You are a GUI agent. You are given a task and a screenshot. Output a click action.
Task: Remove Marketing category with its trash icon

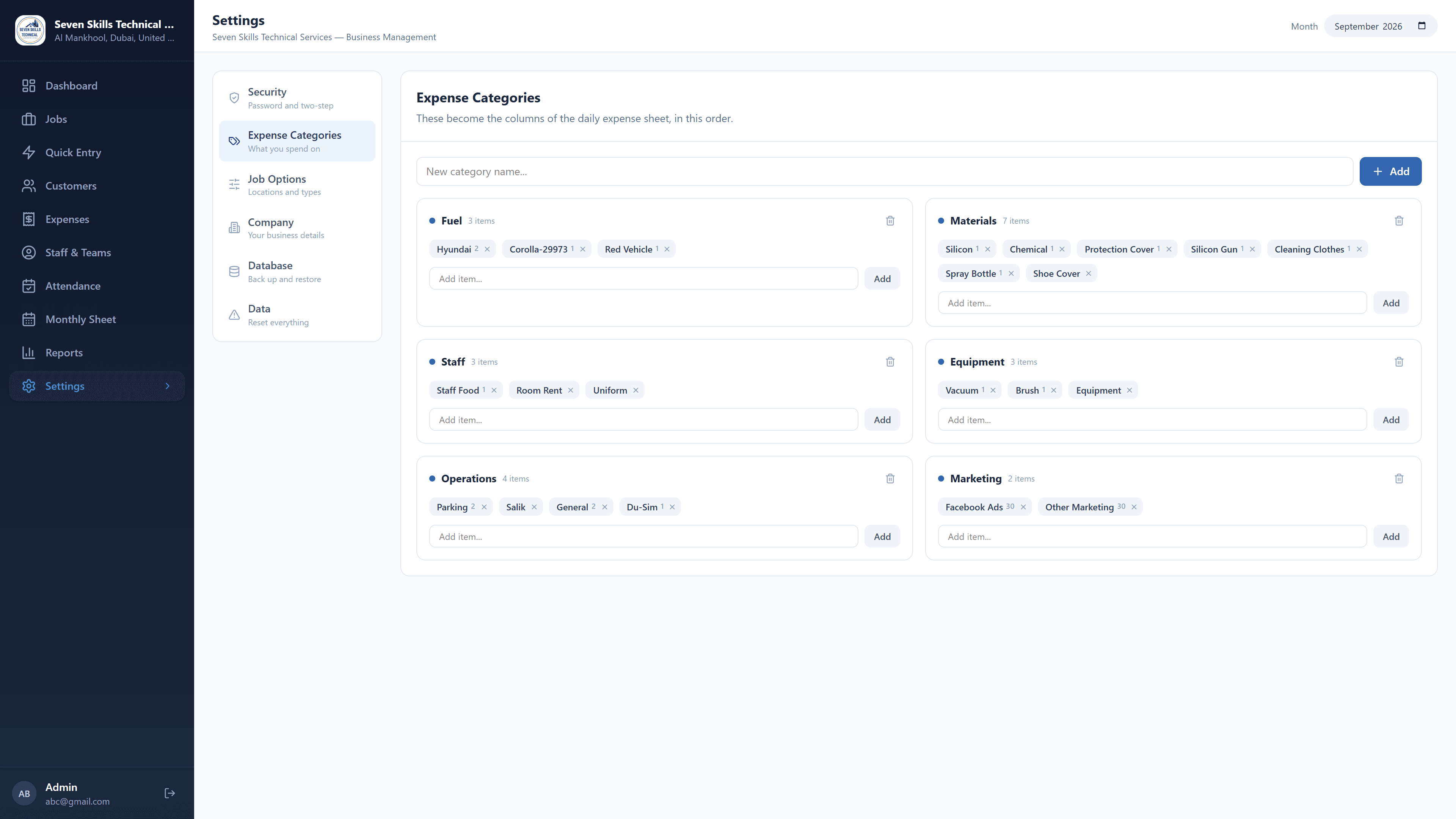(1399, 478)
